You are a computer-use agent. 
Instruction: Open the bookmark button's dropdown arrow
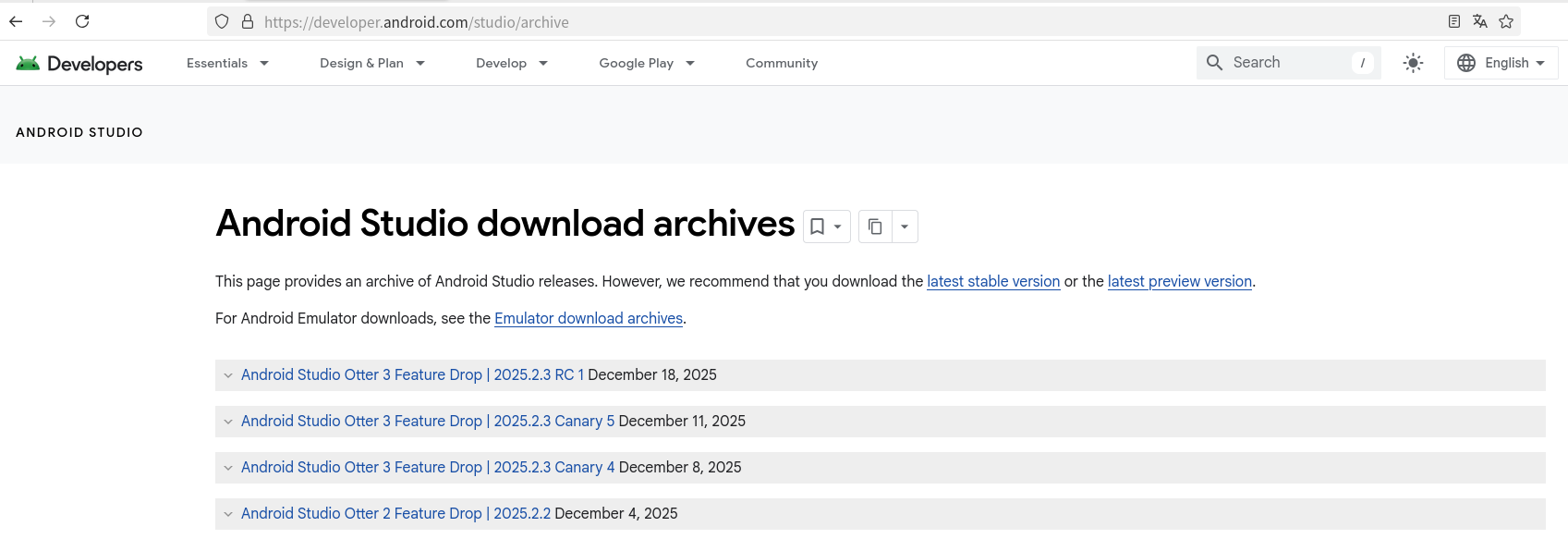point(838,227)
